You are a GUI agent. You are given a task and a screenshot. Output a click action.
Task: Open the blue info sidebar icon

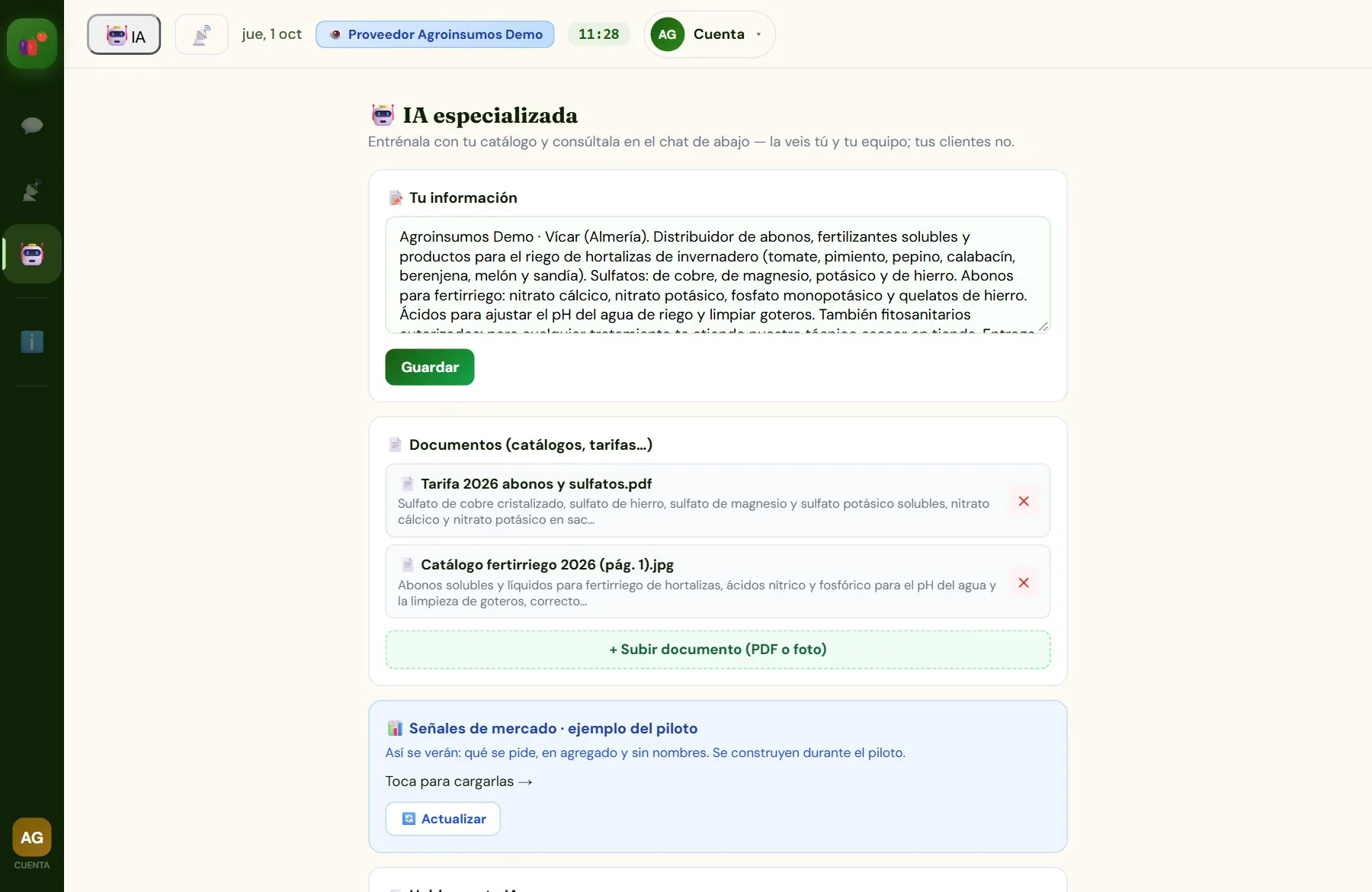point(32,342)
